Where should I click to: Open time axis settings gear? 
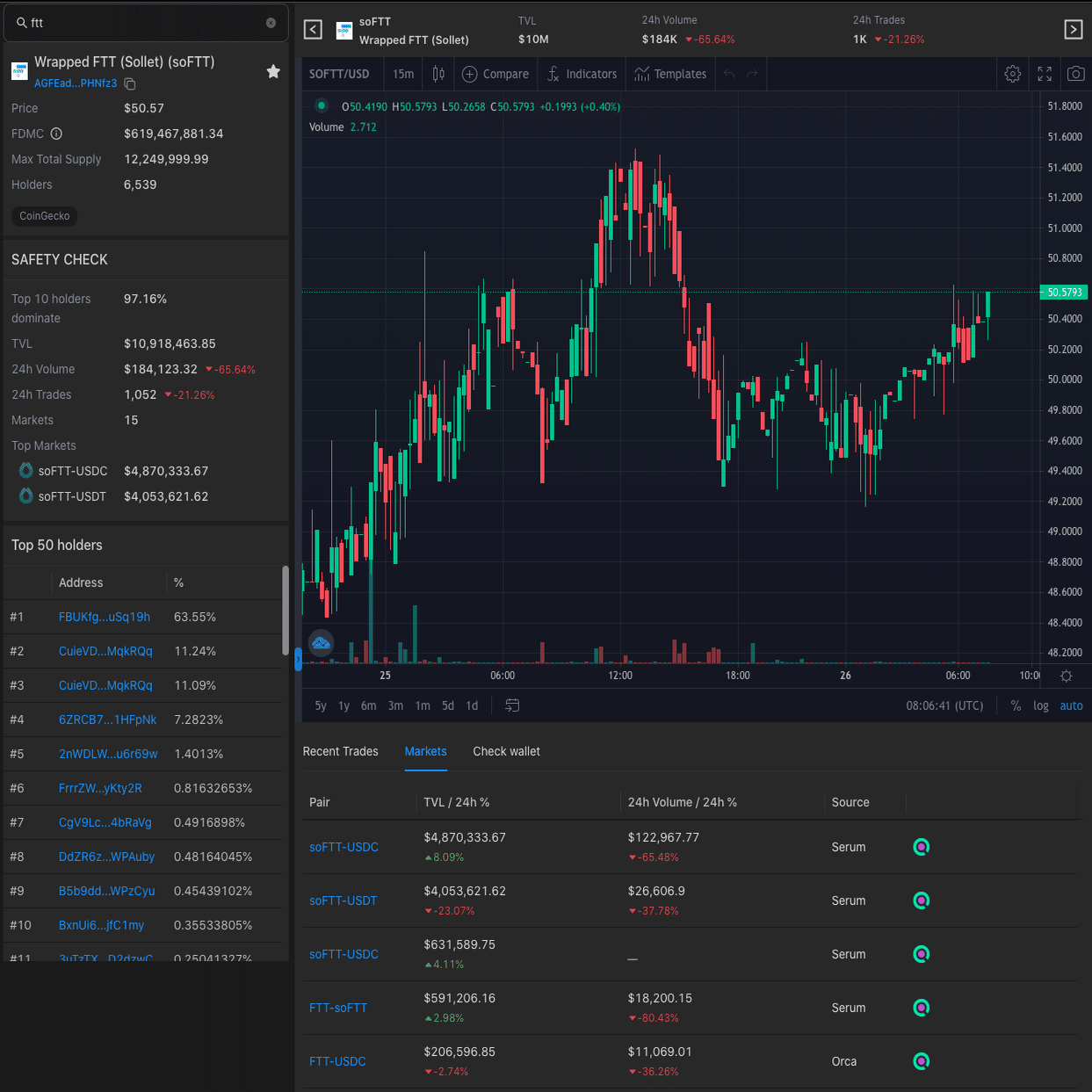tap(1066, 676)
